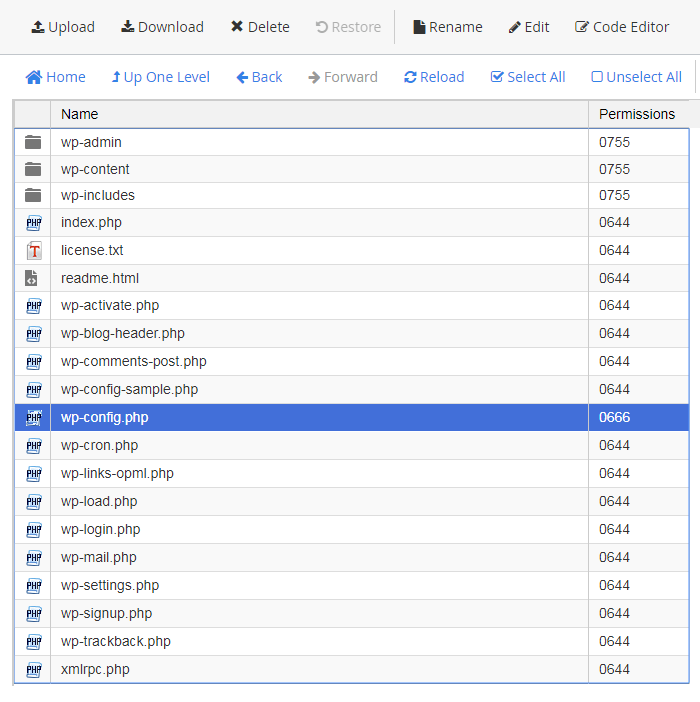Screen dimensions: 700x702
Task: Open the Code Editor
Action: (x=622, y=27)
